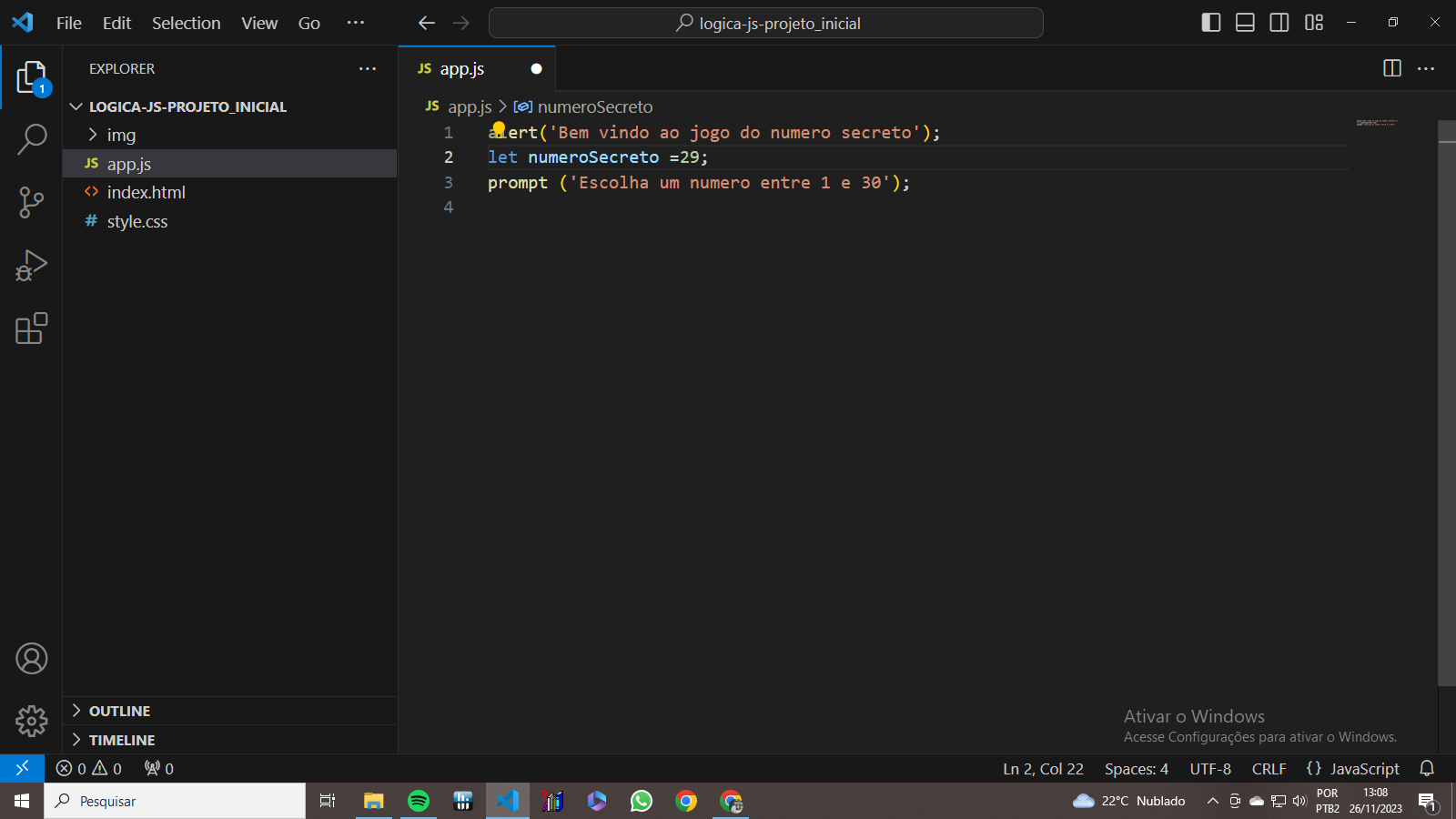Open editor More Actions ellipsis

click(1426, 68)
